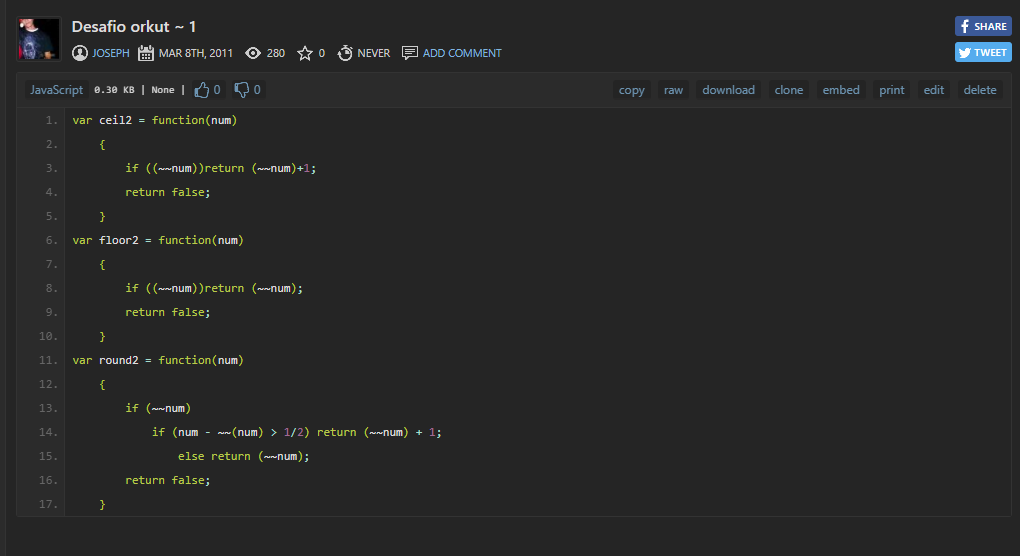The height and width of the screenshot is (556, 1020).
Task: Click "if (~~num)" on line 13
Action: (158, 408)
